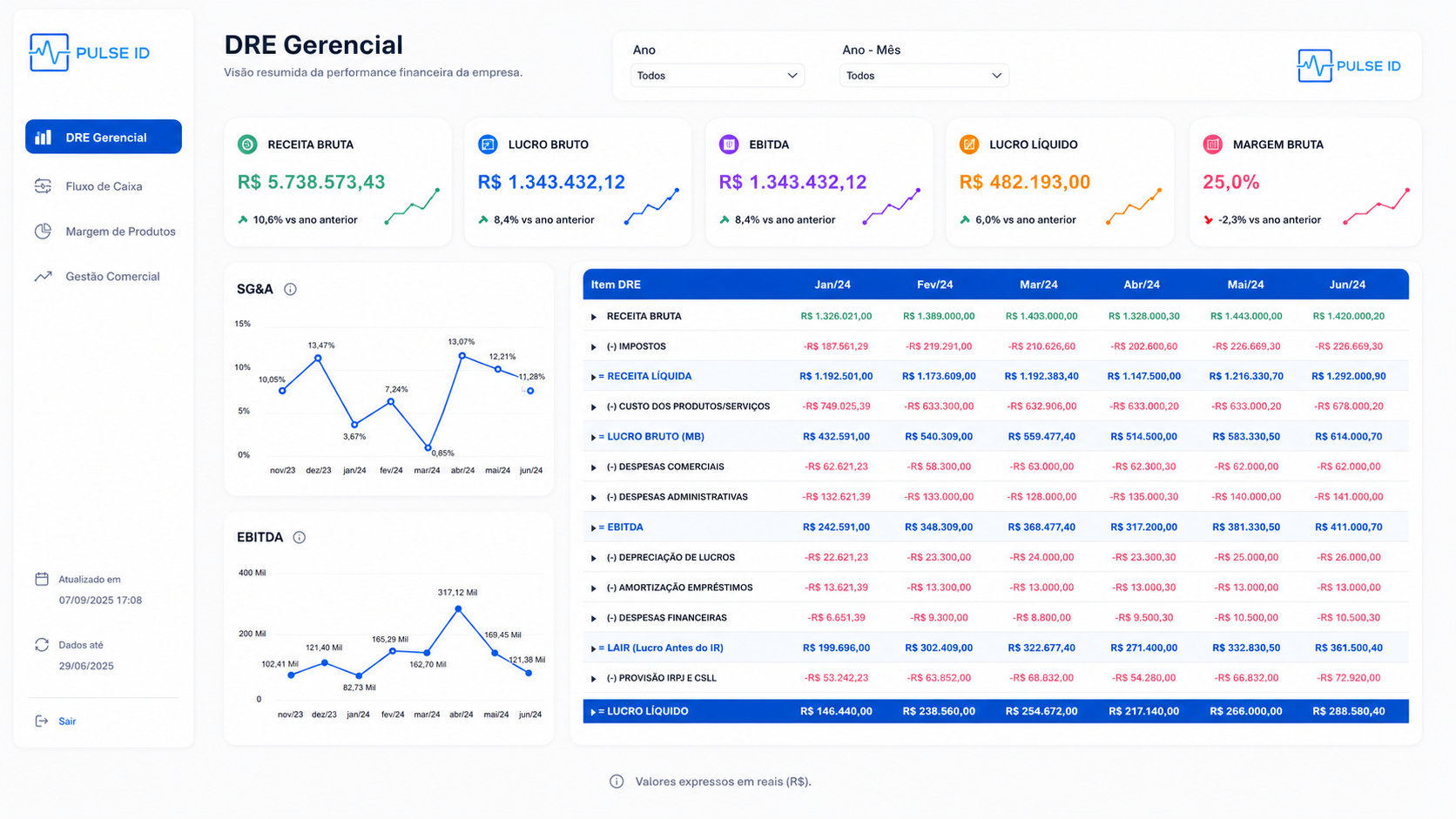Sort by the Fev/24 column header
Screen dimensions: 1456x819
pyautogui.click(x=934, y=285)
